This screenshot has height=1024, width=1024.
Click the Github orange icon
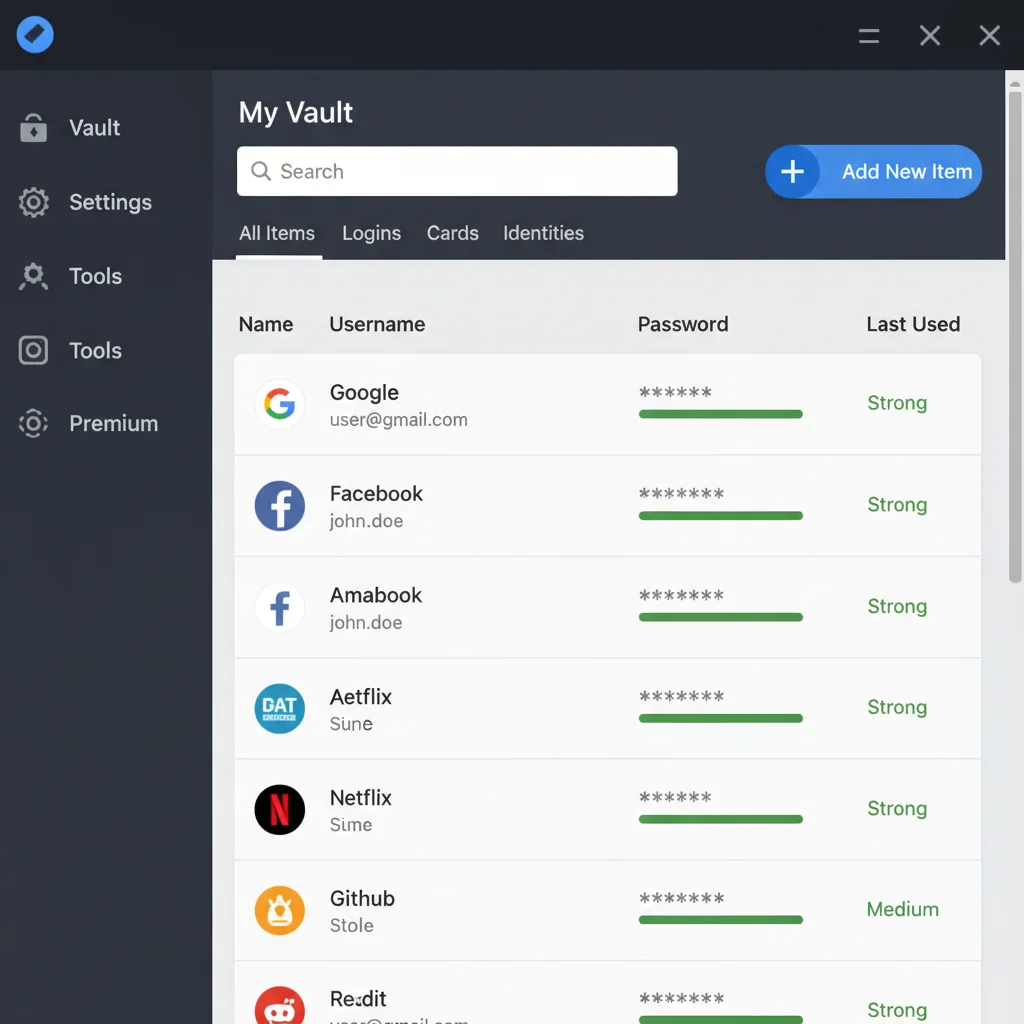click(280, 910)
